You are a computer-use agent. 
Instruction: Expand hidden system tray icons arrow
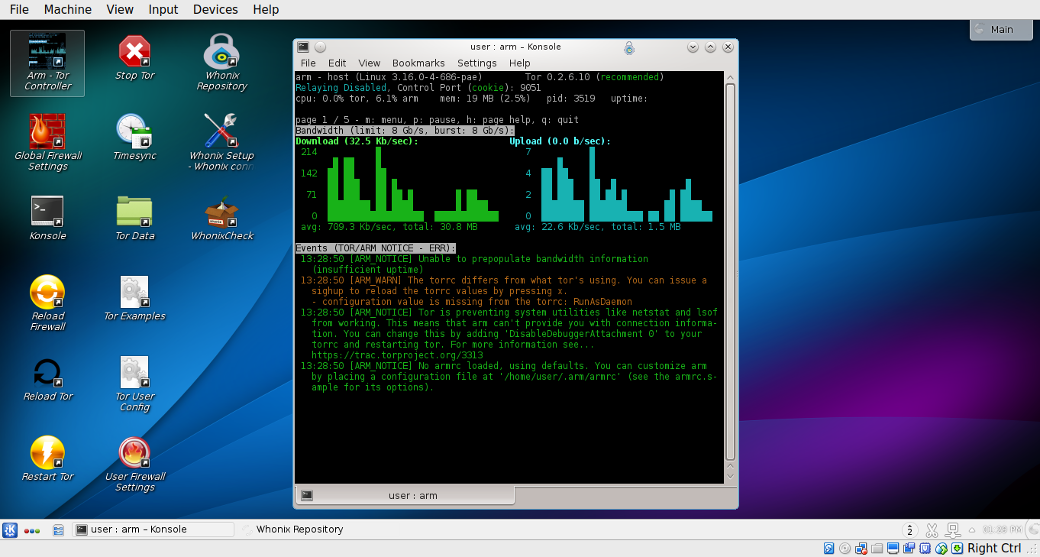pyautogui.click(x=972, y=530)
